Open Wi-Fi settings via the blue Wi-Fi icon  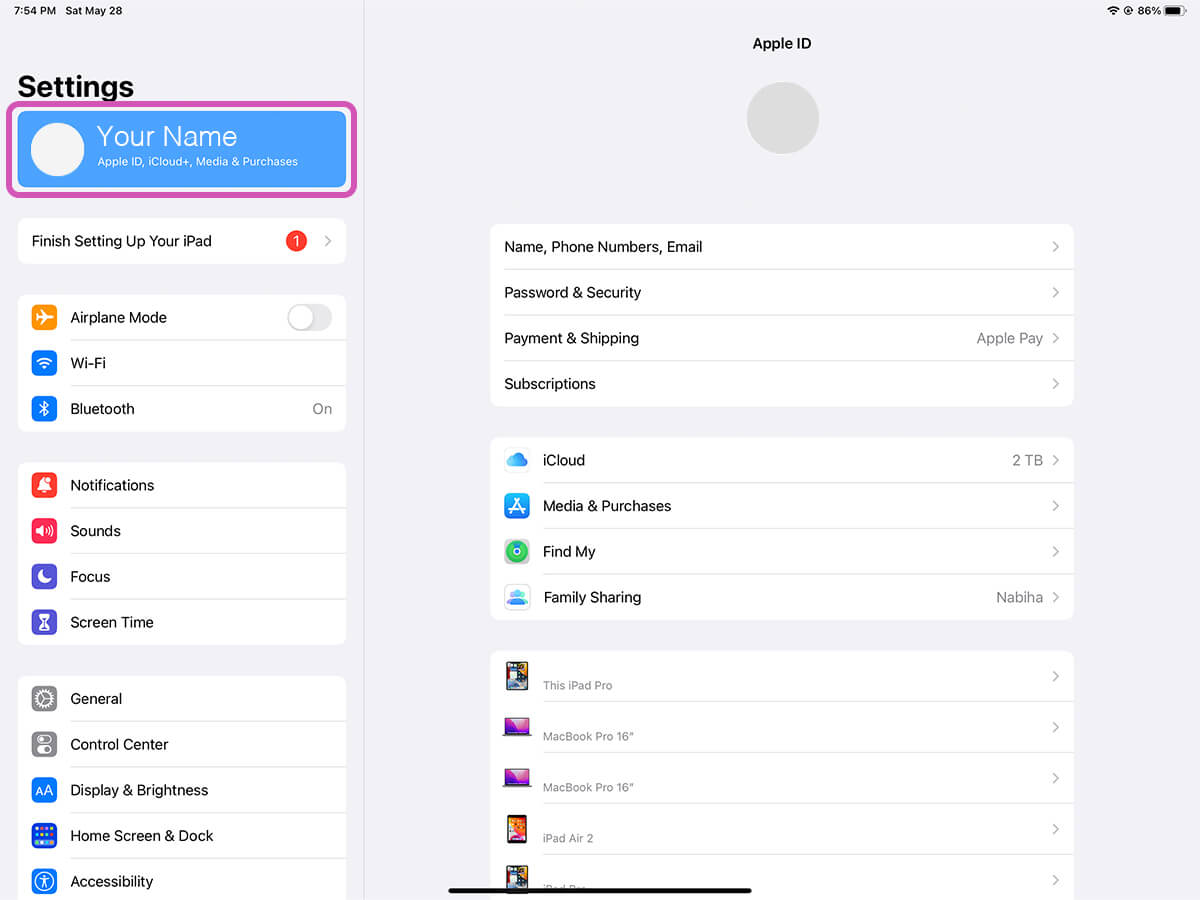pos(44,363)
